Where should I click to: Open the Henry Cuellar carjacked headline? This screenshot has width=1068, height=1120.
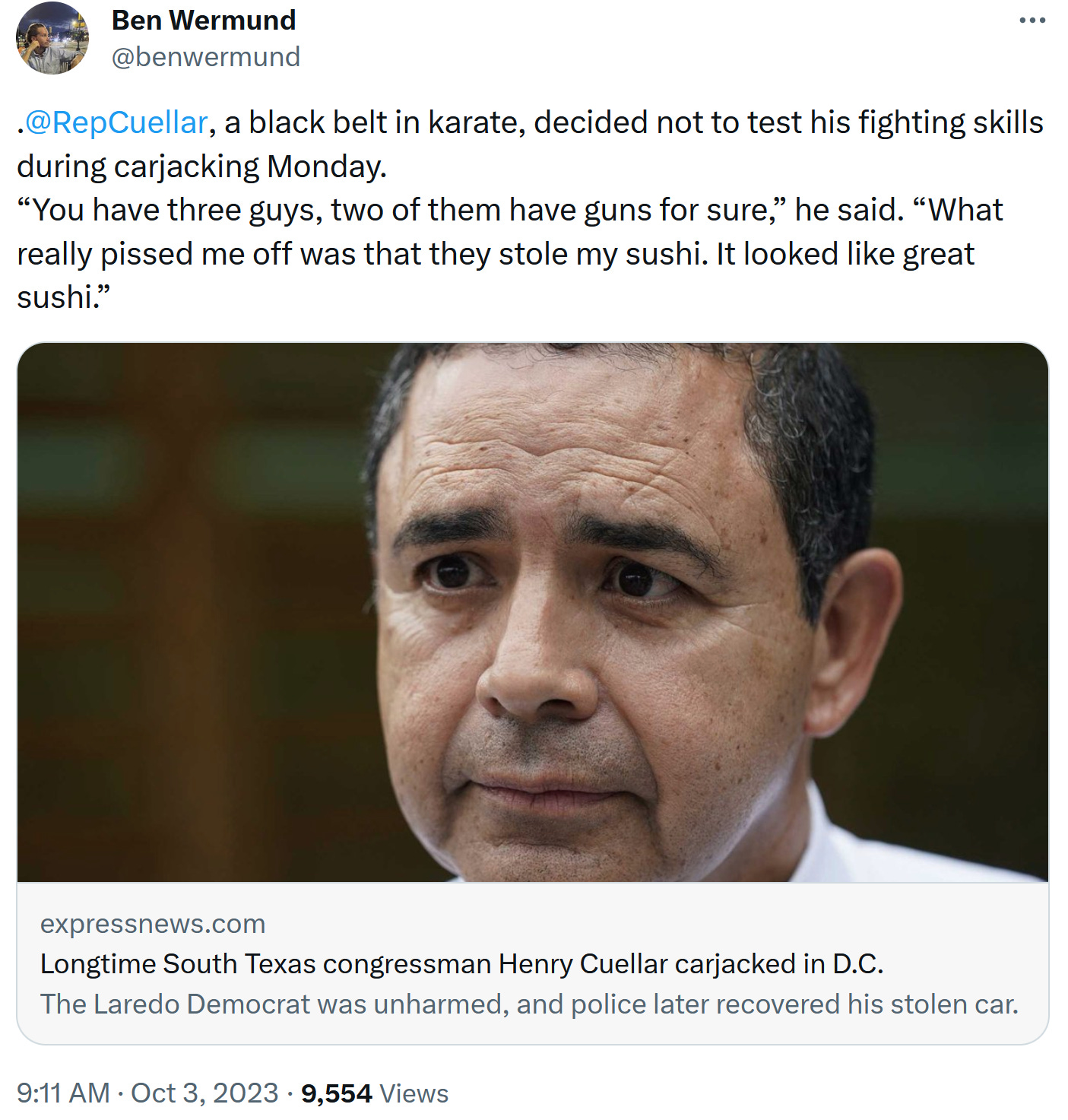[462, 963]
